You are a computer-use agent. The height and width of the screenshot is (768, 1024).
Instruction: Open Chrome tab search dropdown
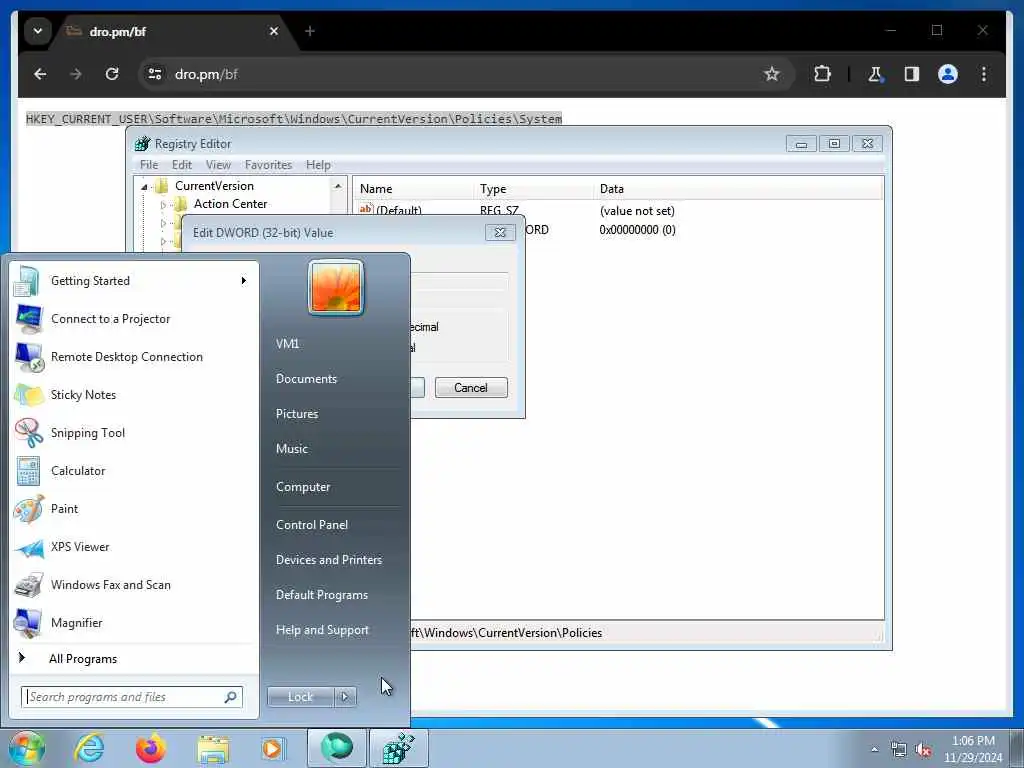(x=38, y=31)
